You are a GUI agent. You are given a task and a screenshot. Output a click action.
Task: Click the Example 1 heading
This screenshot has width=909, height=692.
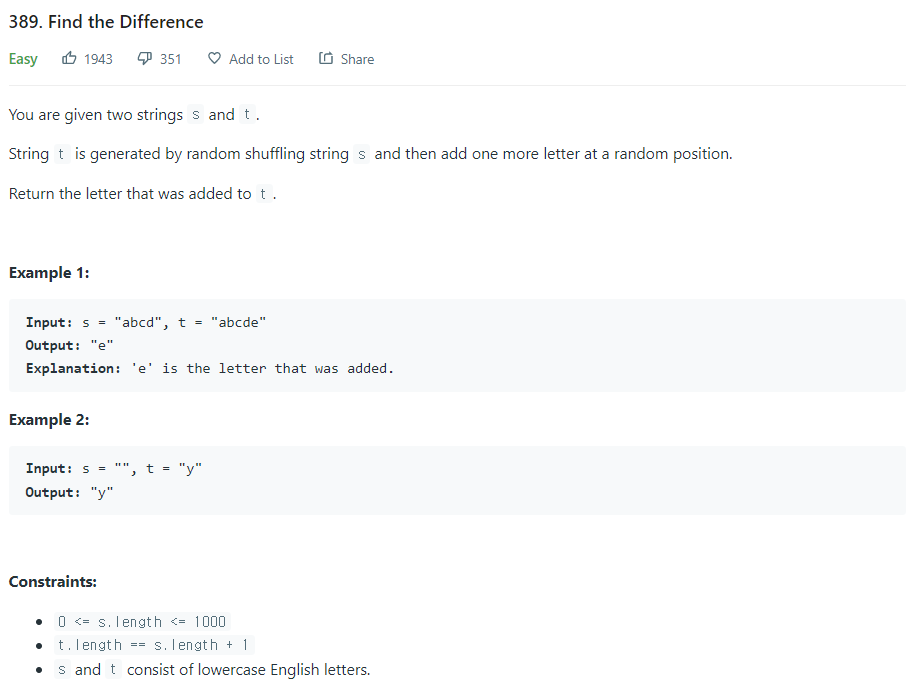click(49, 273)
